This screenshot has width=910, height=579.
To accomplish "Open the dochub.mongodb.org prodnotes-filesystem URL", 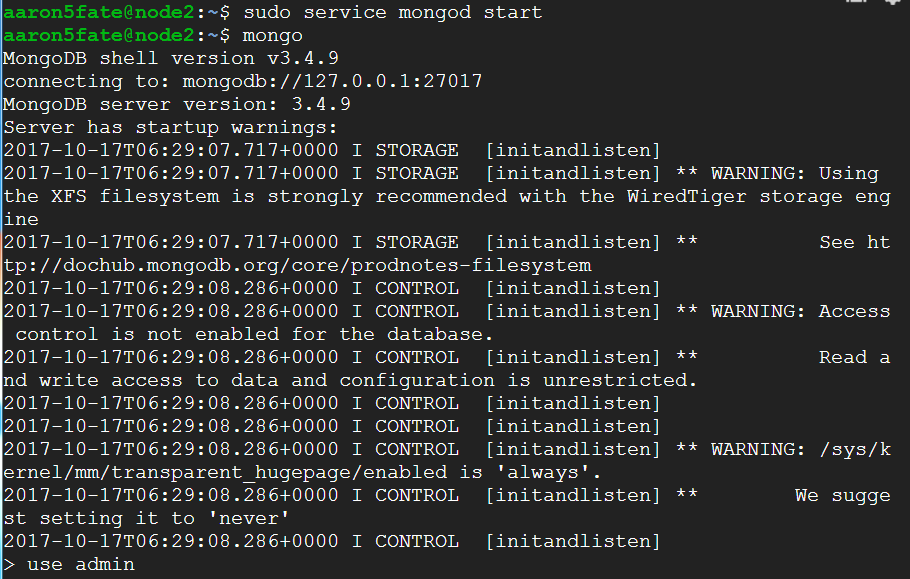I will 297,265.
